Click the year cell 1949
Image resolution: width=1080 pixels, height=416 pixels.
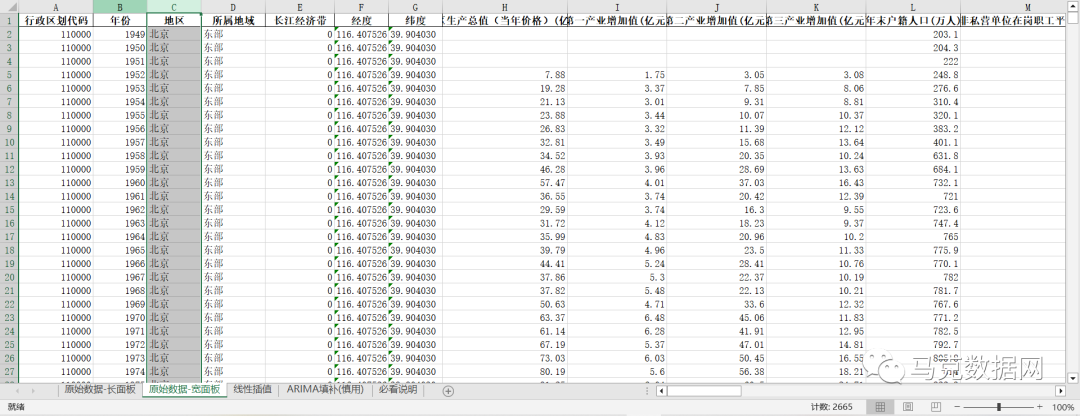pyautogui.click(x=120, y=34)
